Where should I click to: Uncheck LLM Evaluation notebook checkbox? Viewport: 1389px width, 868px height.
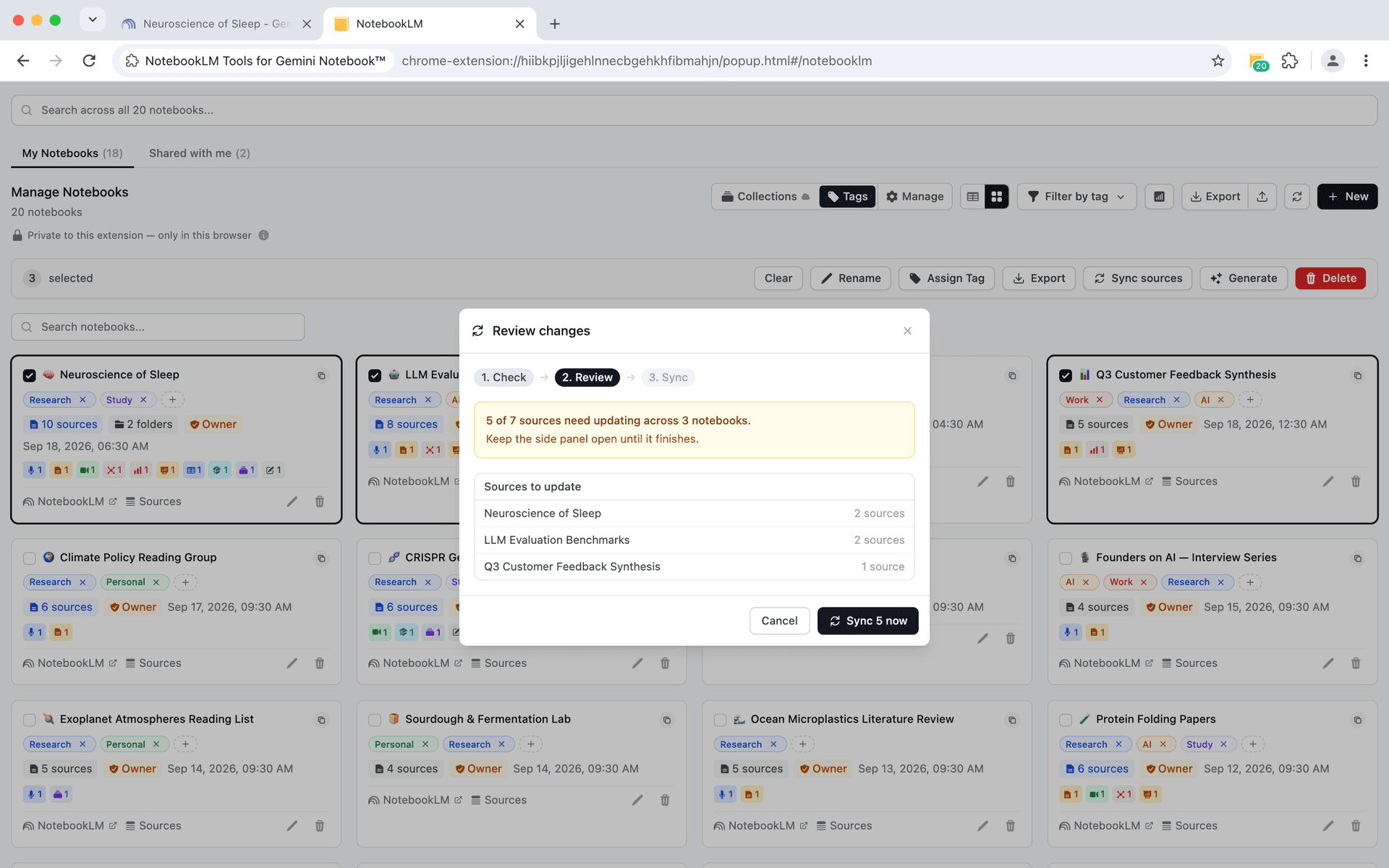coord(375,375)
